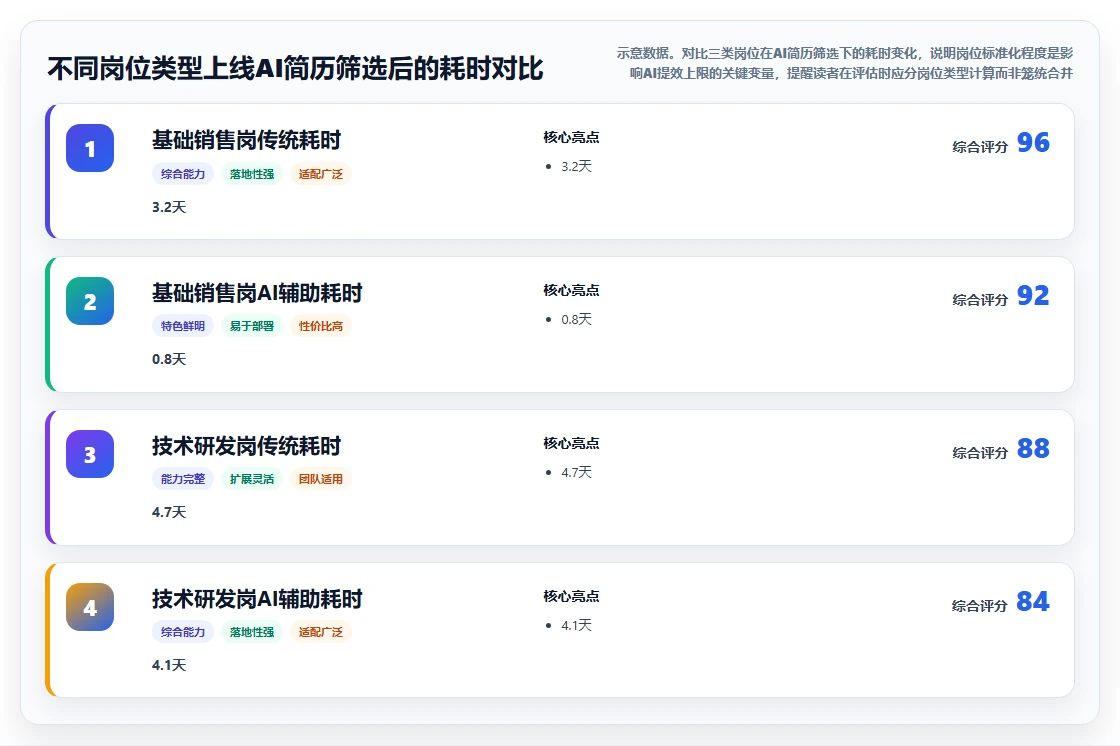Image resolution: width=1120 pixels, height=746 pixels.
Task: Click the number 4 rank badge
Action: (90, 607)
